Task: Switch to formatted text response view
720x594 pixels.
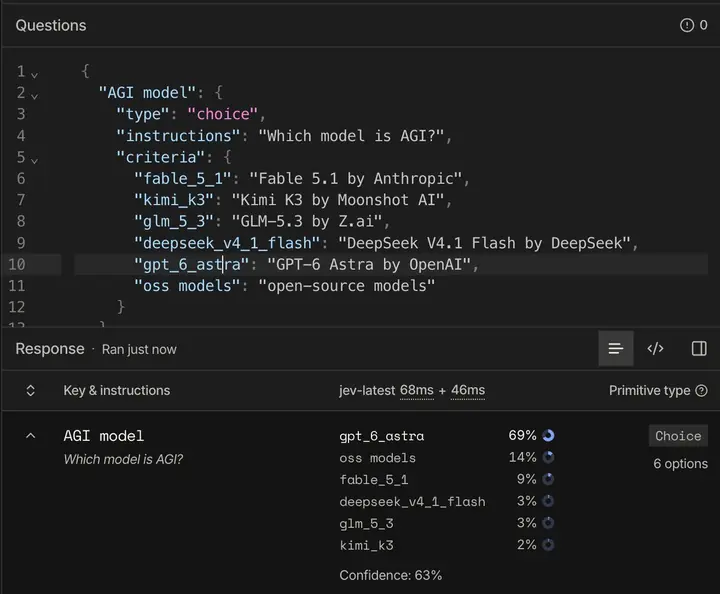Action: [x=616, y=348]
